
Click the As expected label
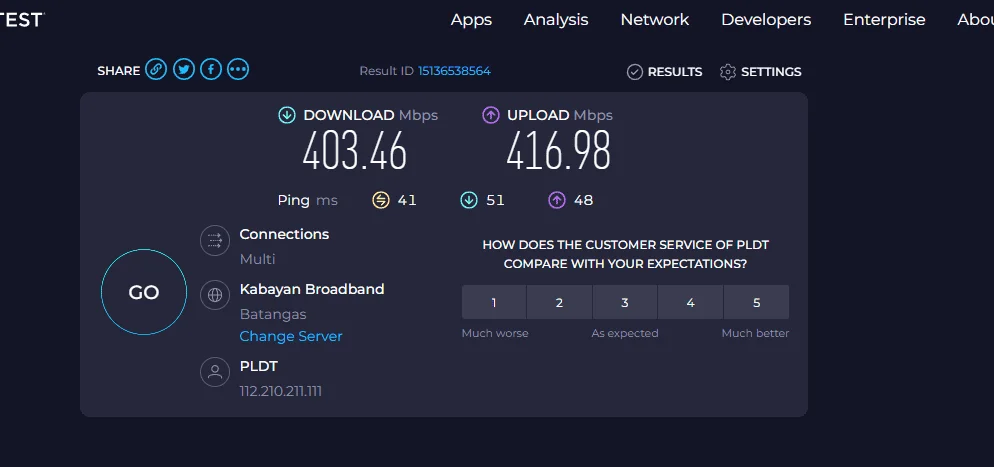625,333
